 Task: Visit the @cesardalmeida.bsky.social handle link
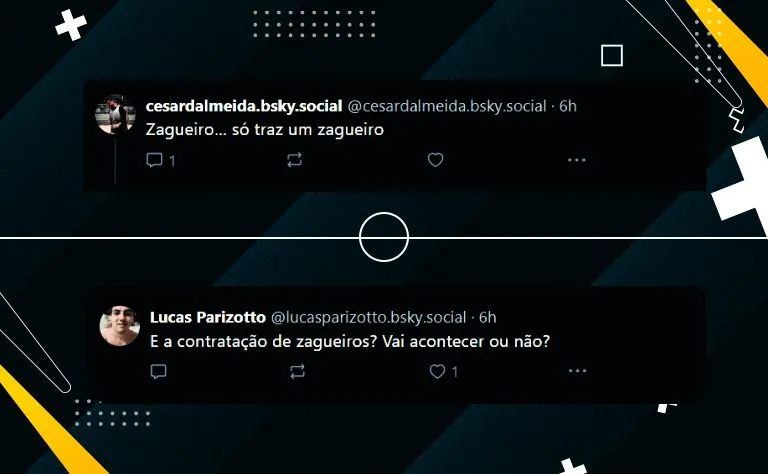(x=447, y=106)
